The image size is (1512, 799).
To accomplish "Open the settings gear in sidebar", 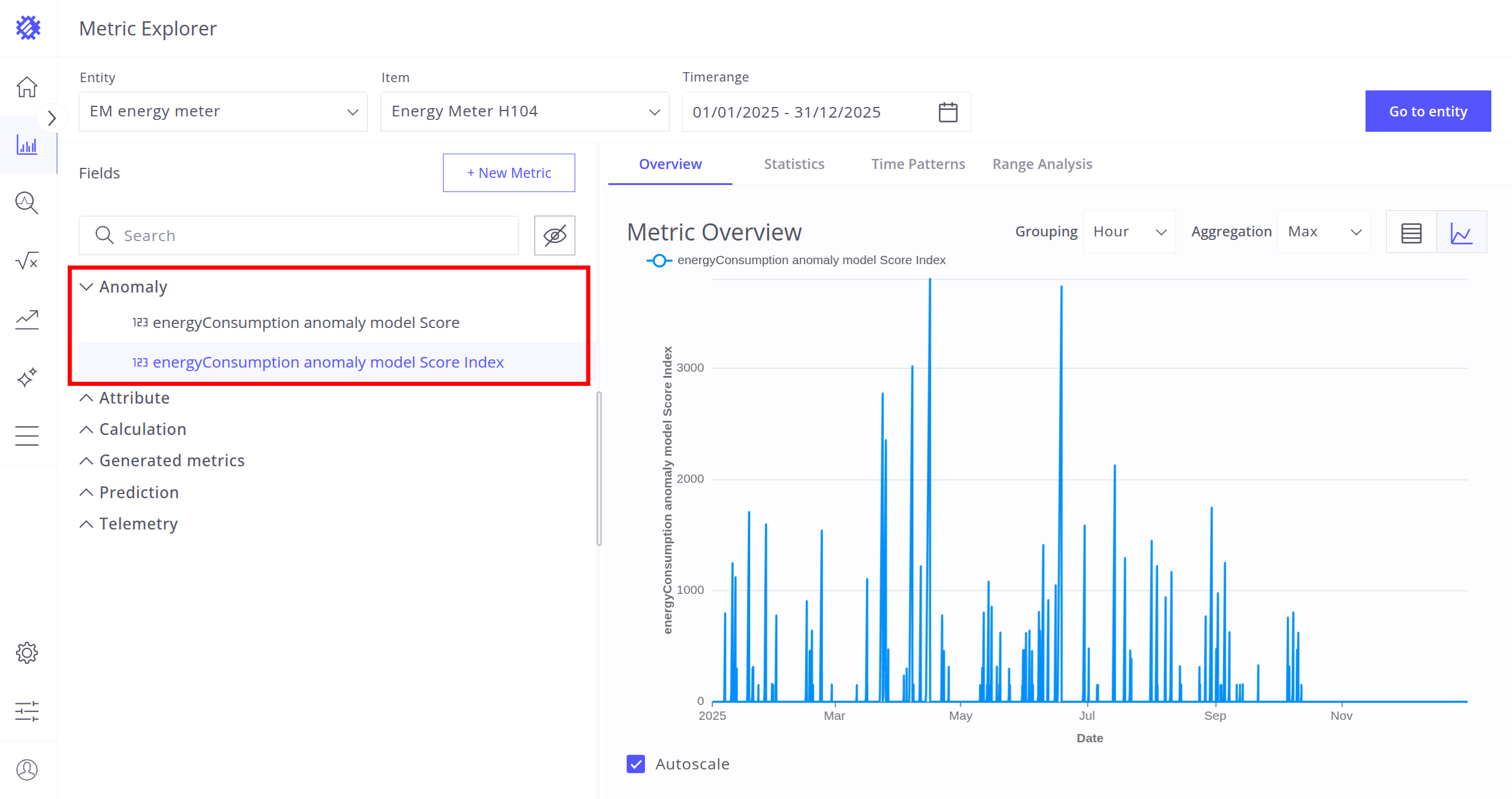I will [27, 653].
